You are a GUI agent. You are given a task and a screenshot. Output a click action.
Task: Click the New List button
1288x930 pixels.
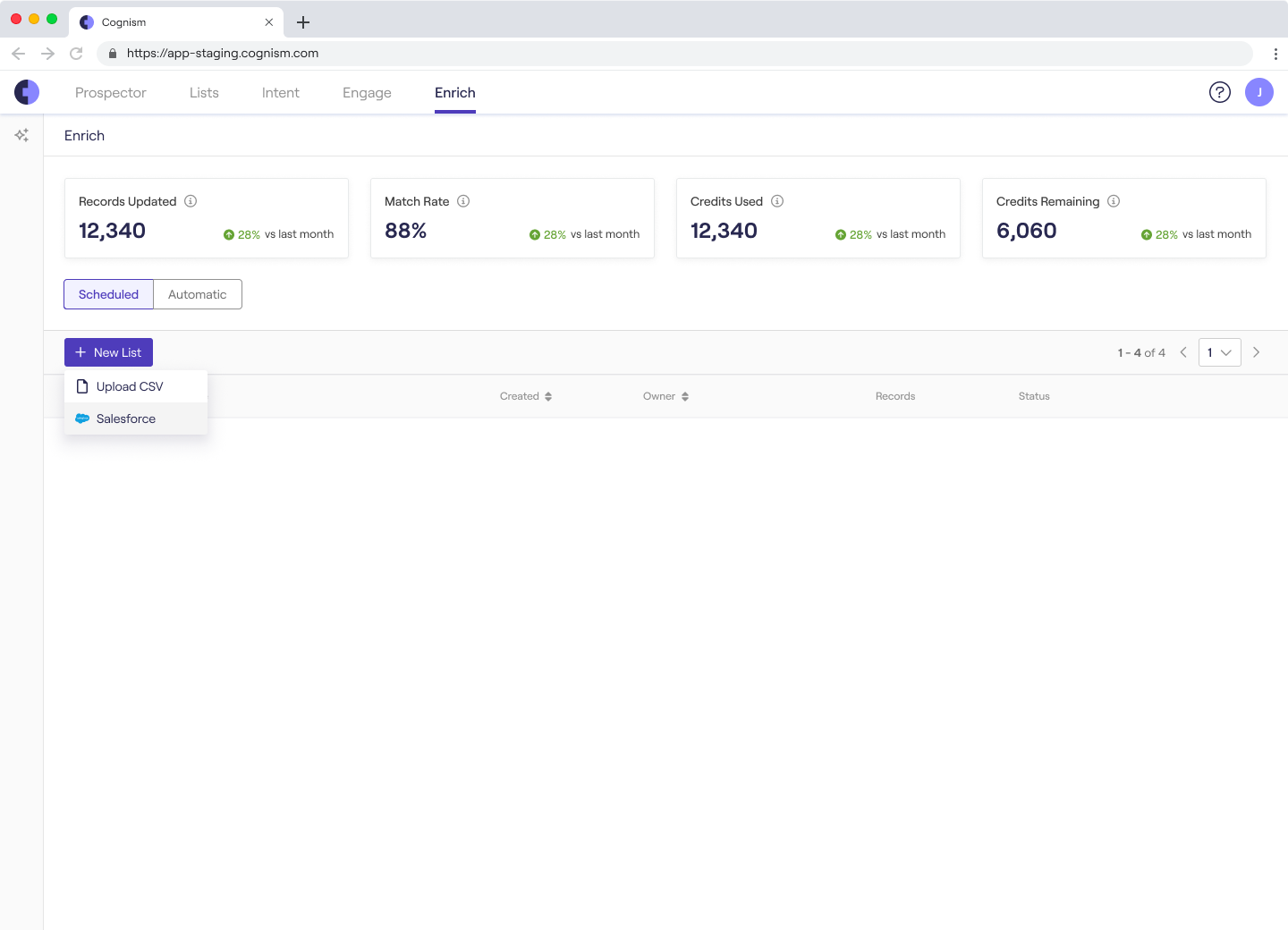point(108,352)
